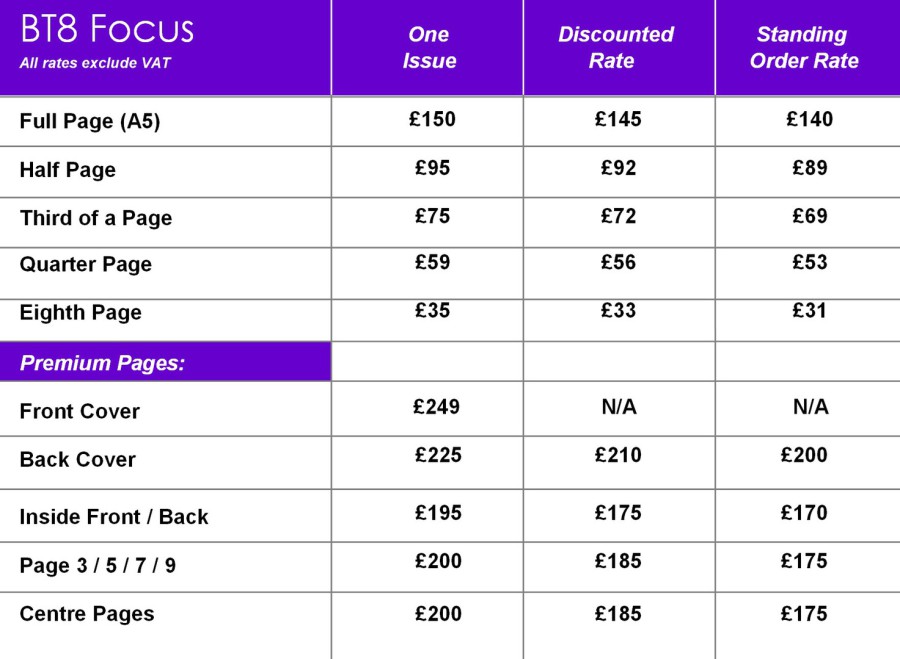Image resolution: width=900 pixels, height=659 pixels.
Task: Click the £59 Quarter Page price
Action: pyautogui.click(x=432, y=263)
